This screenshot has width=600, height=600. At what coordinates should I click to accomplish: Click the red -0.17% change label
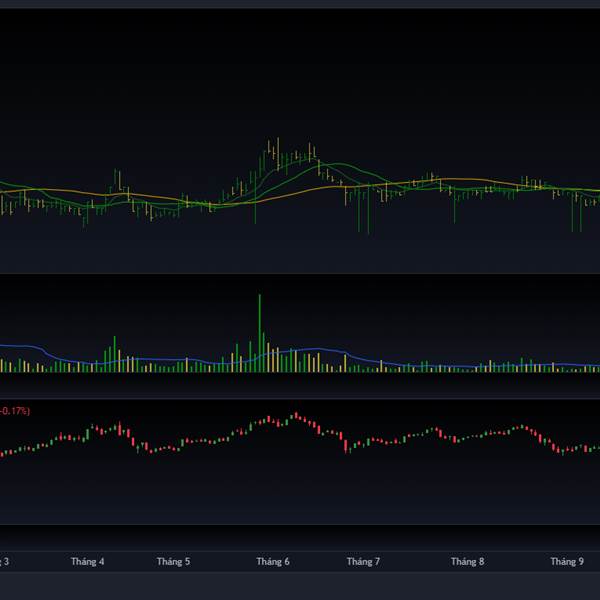pyautogui.click(x=14, y=411)
